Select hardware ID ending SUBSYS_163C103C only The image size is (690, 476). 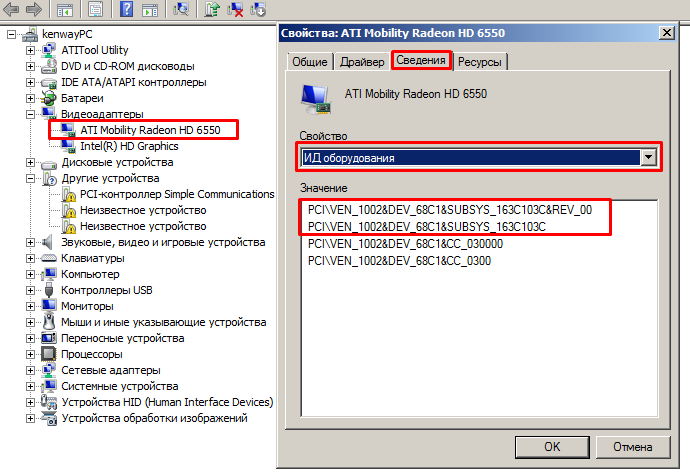[427, 227]
